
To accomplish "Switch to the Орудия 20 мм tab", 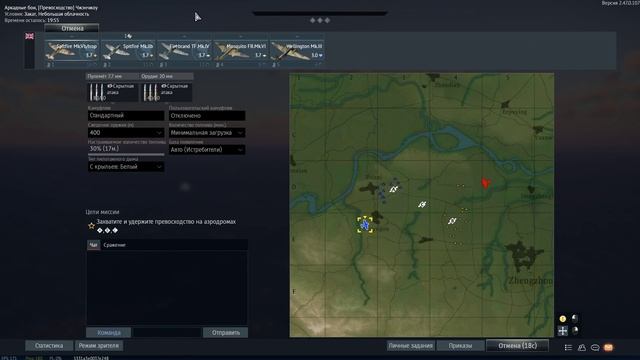I will pos(167,76).
